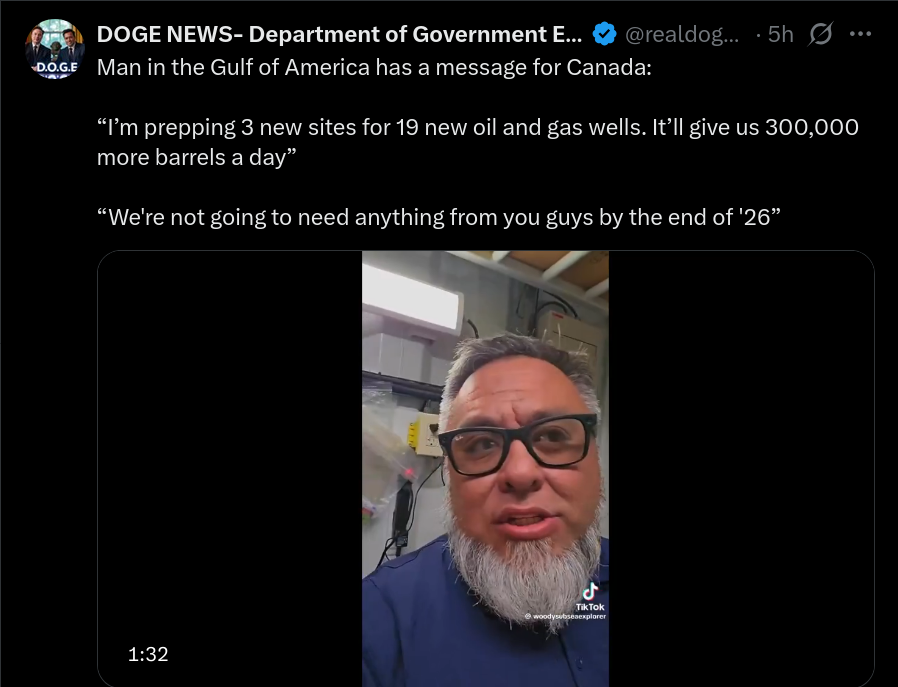Click the @woodysubseaexplorer watermark text
Viewport: 898px width, 687px height.
pos(566,617)
